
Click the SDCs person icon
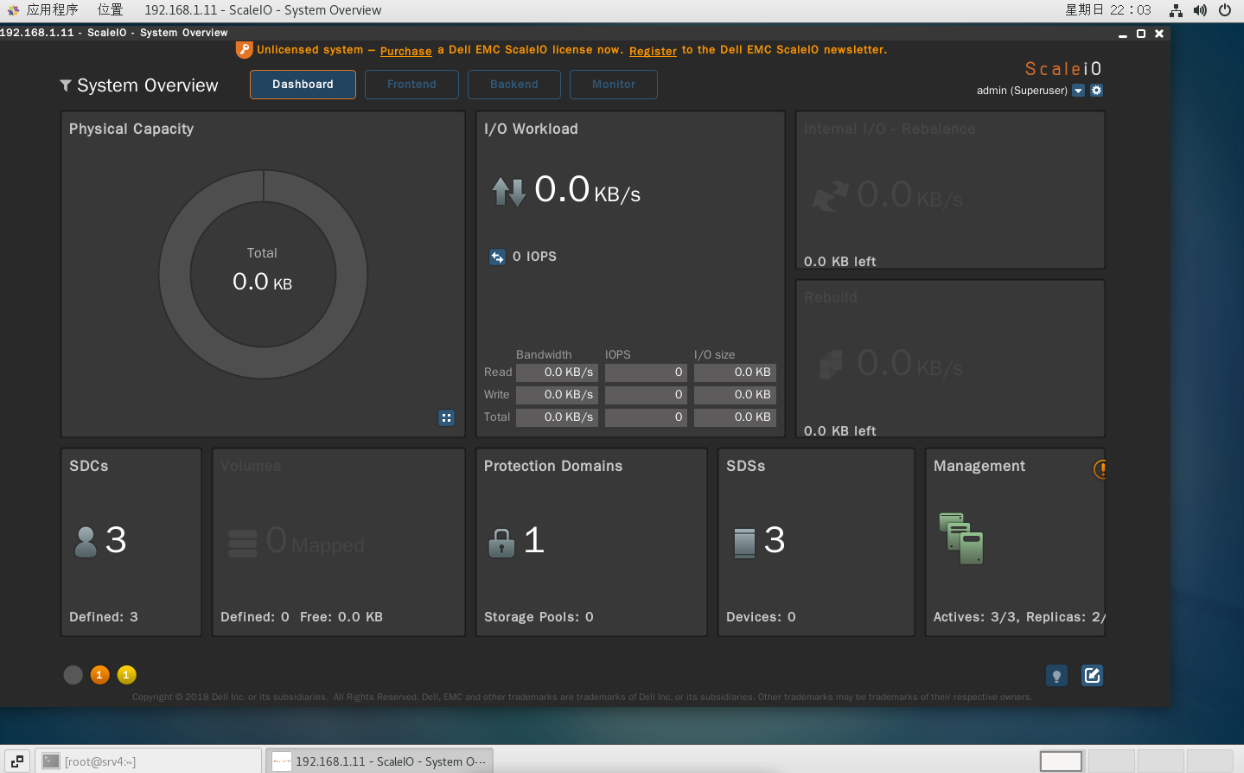coord(86,542)
